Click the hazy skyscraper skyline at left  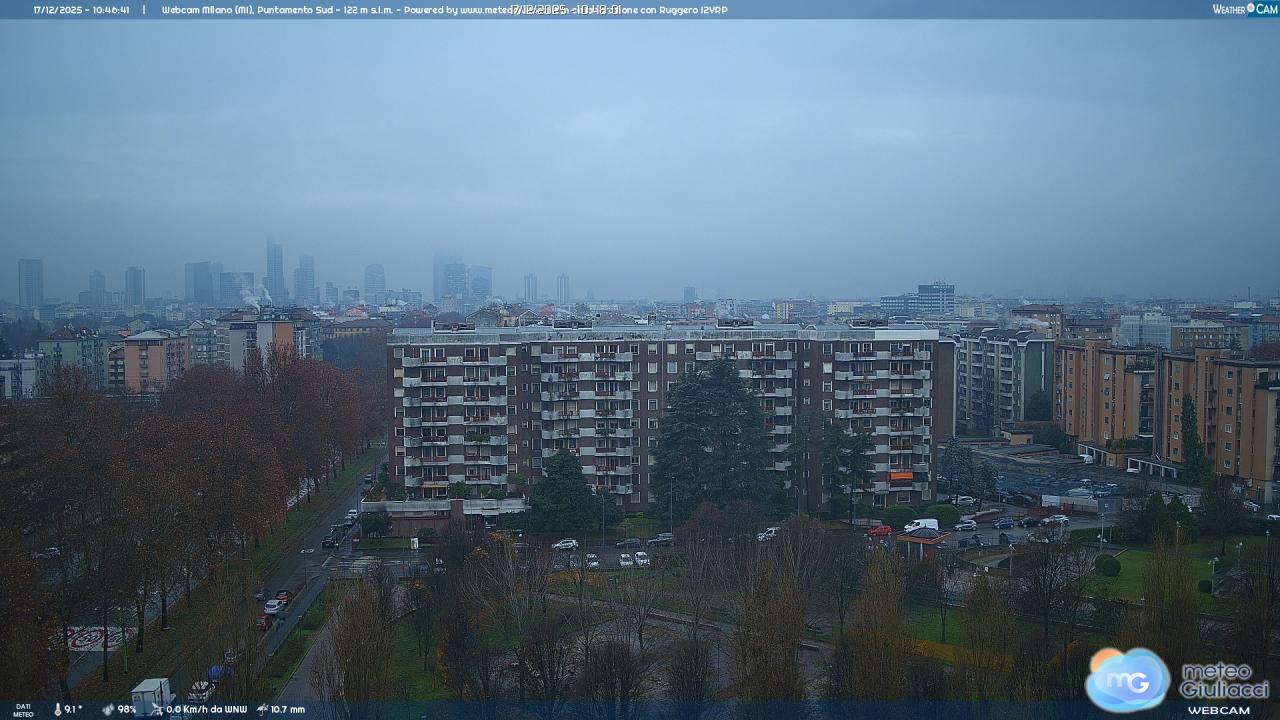[x=250, y=275]
